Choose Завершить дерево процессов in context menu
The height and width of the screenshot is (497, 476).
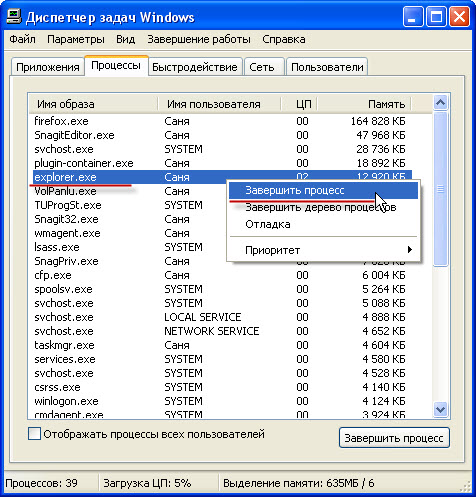(323, 207)
